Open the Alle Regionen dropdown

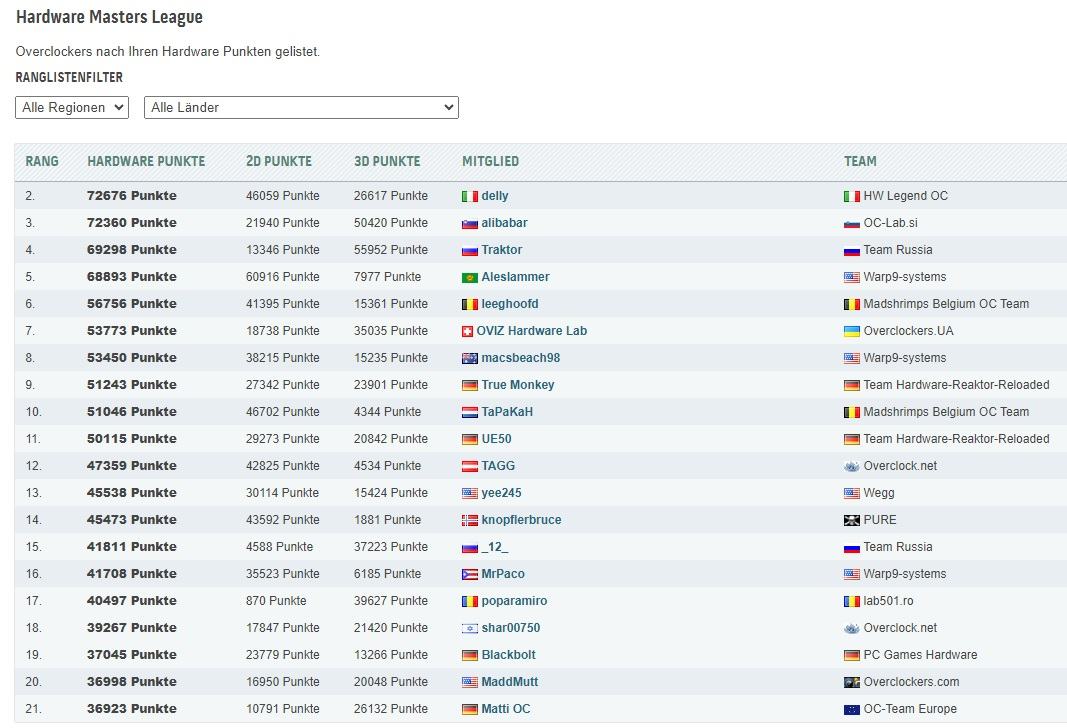click(x=72, y=107)
